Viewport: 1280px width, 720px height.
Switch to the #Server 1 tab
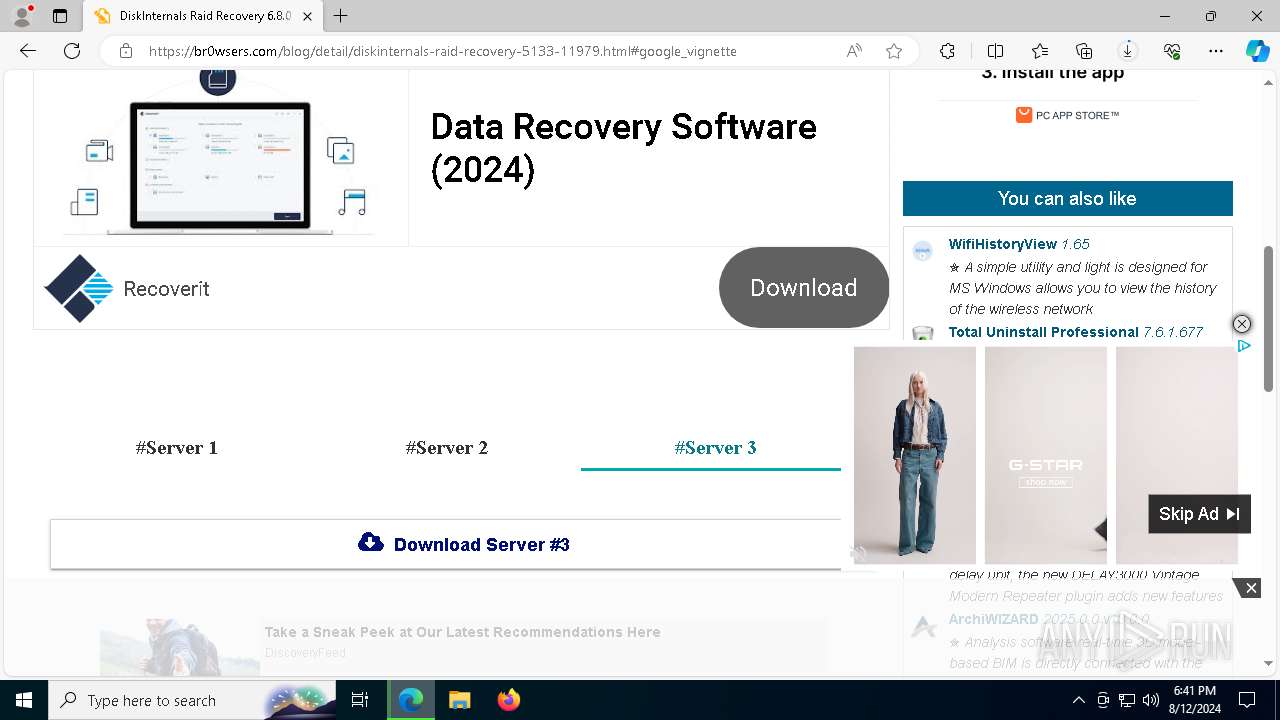(x=177, y=448)
